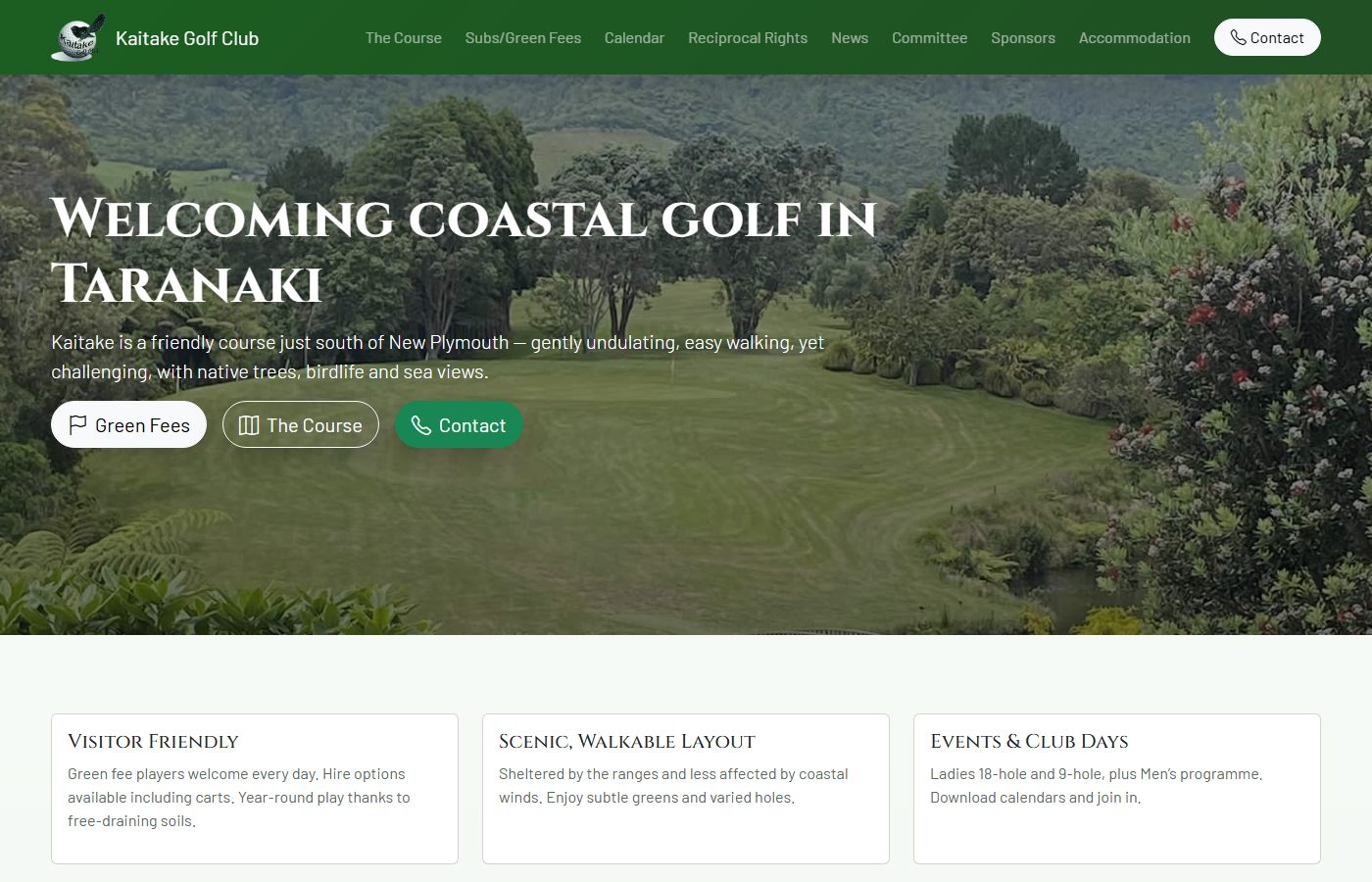
Task: View the Sponsors page
Action: click(1023, 37)
